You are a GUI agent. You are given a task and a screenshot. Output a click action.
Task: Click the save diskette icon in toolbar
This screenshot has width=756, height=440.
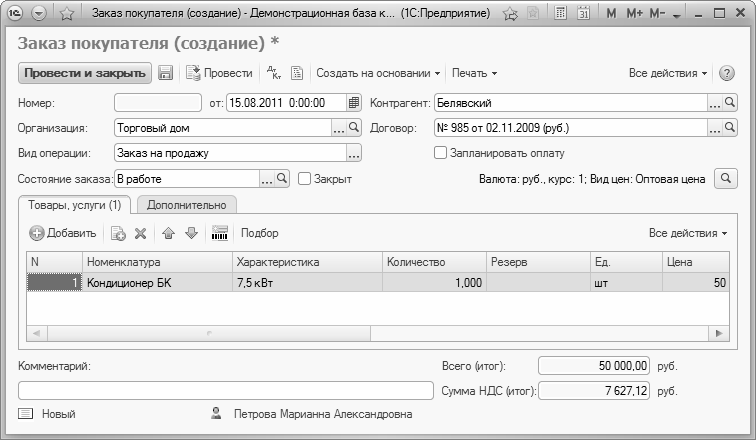click(166, 73)
